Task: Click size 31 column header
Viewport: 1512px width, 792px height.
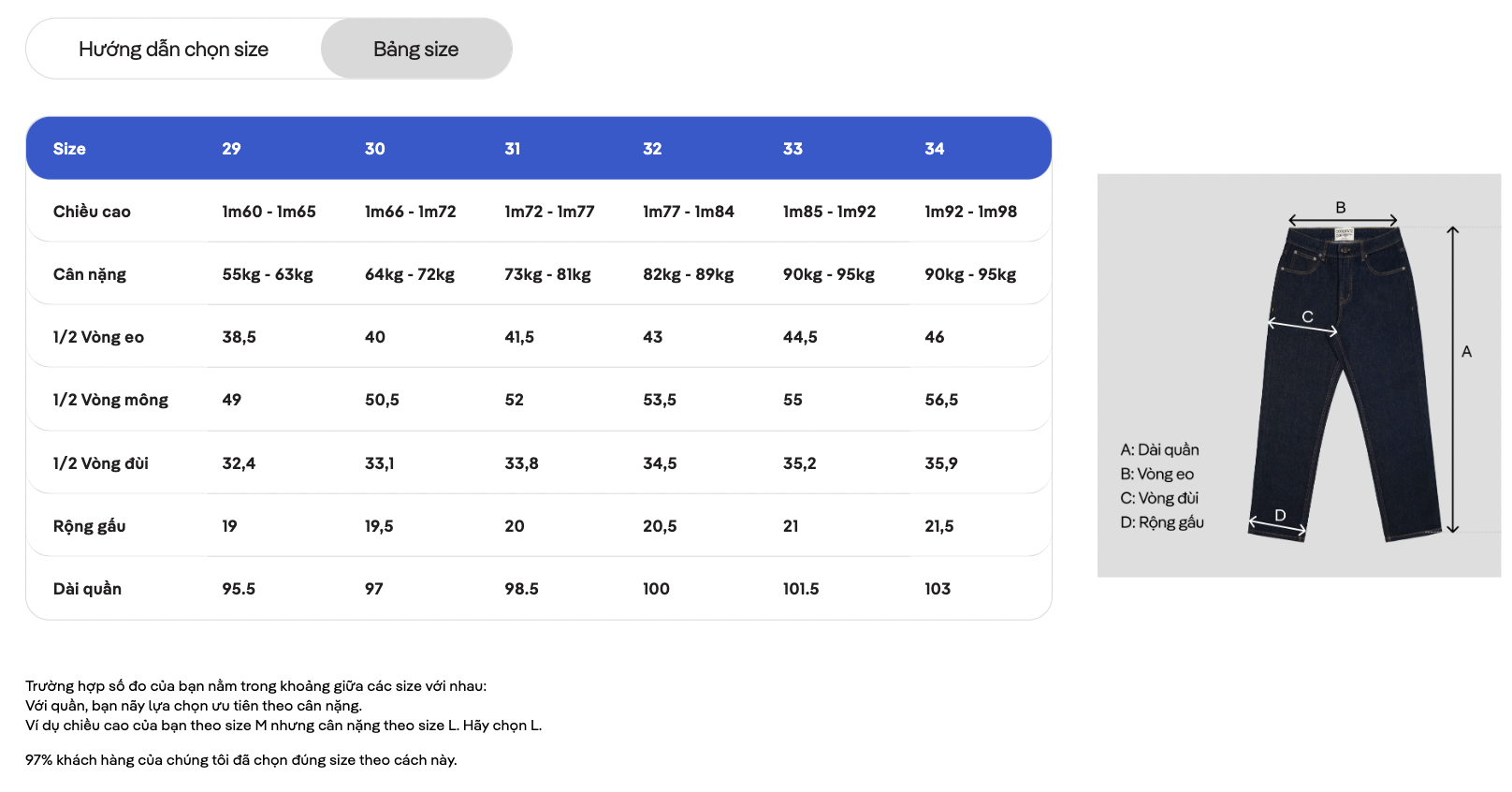Action: 513,149
